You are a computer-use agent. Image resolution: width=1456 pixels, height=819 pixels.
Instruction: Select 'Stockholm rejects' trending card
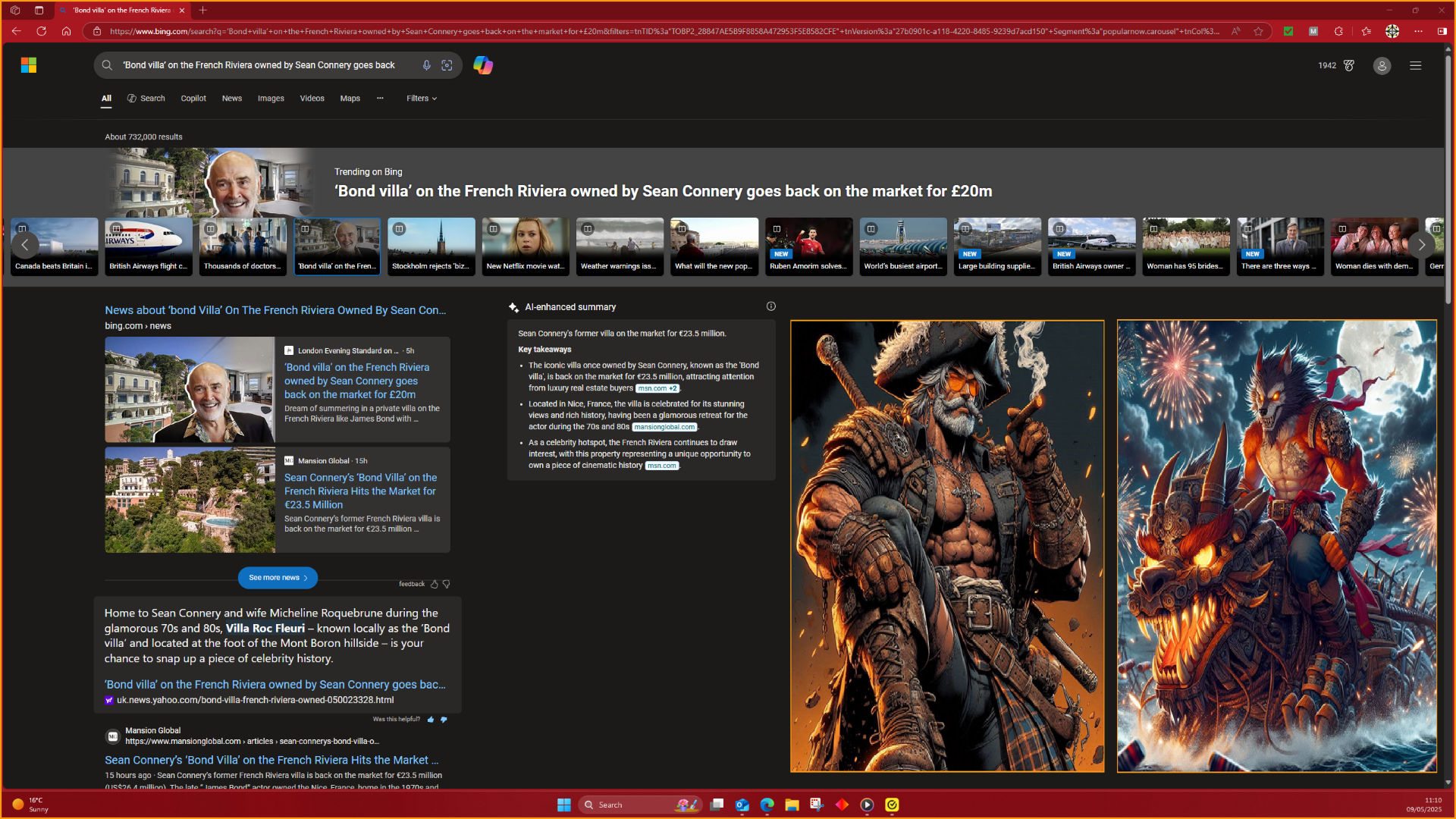pos(431,246)
